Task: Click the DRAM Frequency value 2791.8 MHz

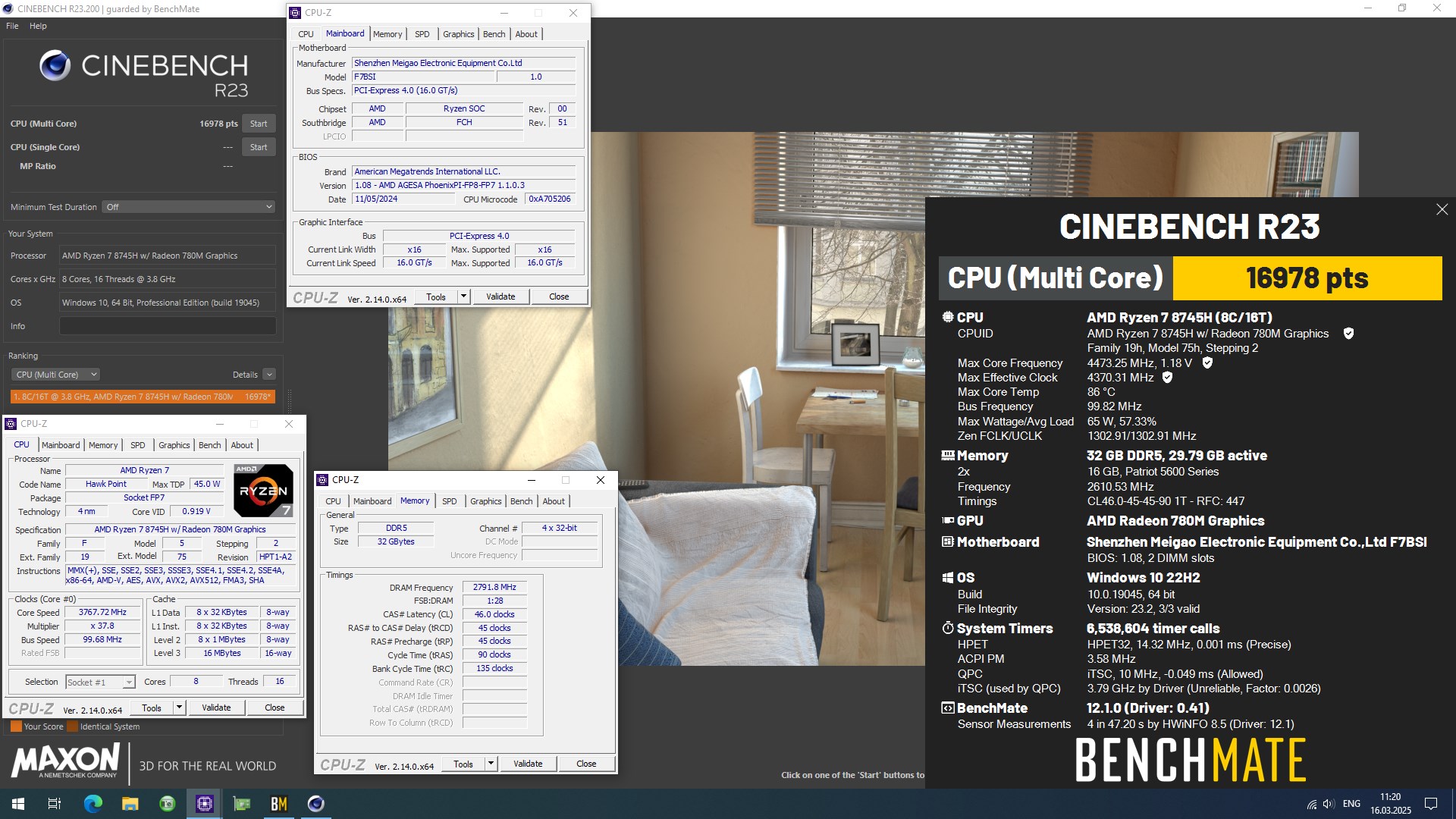Action: click(494, 587)
